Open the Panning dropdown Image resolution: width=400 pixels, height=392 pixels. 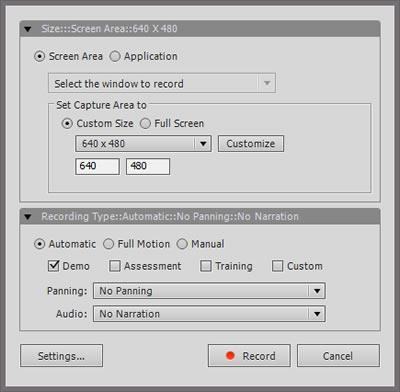point(209,291)
